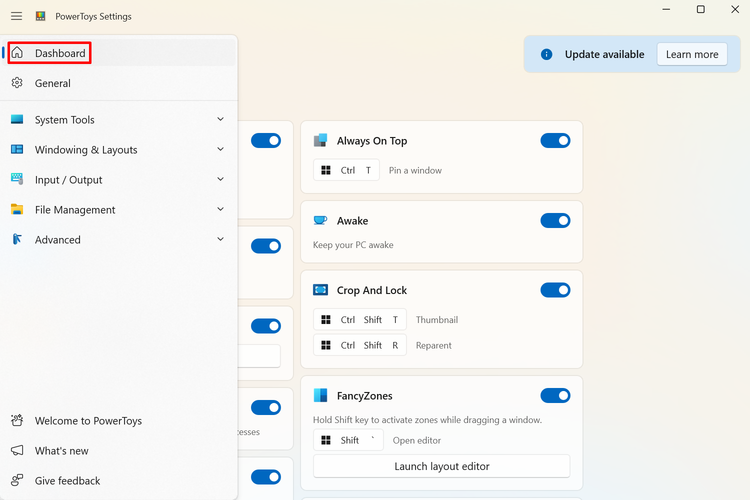The image size is (750, 500).
Task: Toggle the left-column switch beside Always On Top
Action: 265,140
